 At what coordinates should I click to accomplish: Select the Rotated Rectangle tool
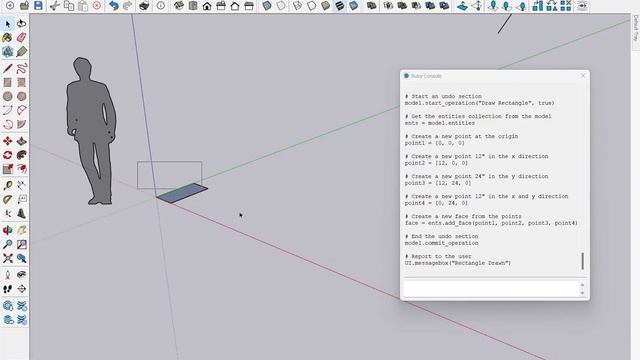coord(22,82)
